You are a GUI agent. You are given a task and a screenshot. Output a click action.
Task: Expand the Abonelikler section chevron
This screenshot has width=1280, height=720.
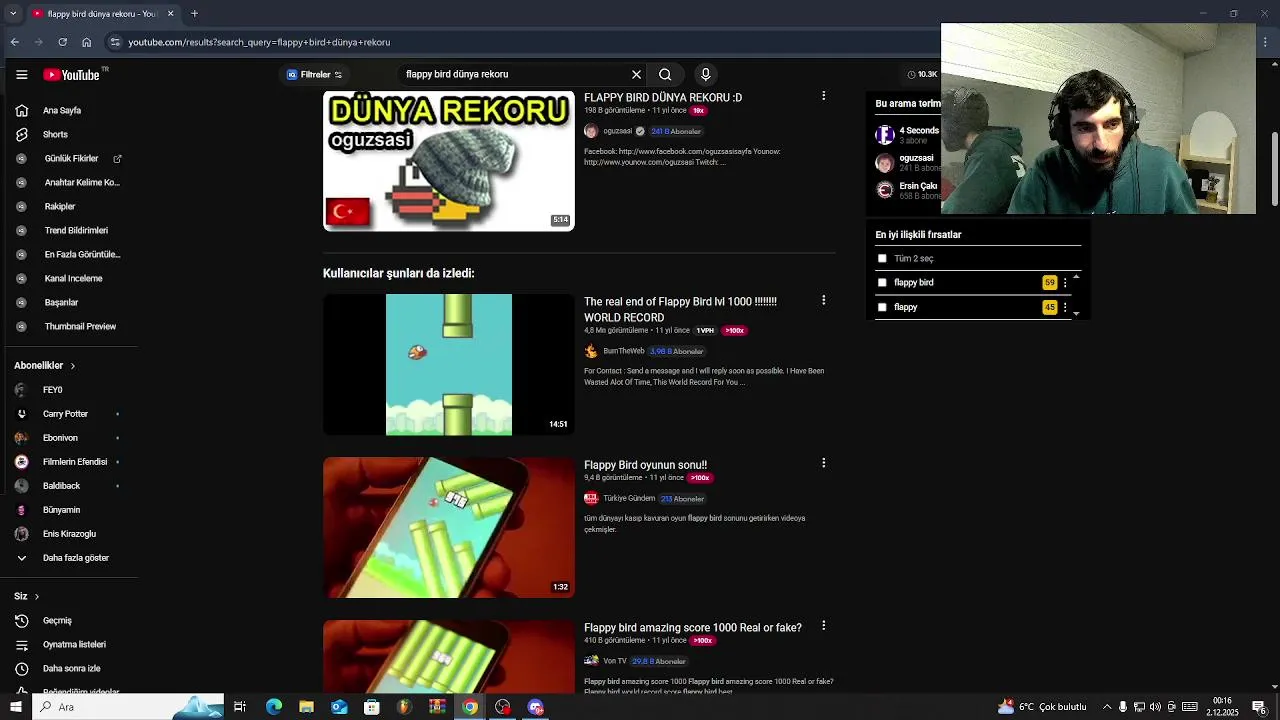72,366
